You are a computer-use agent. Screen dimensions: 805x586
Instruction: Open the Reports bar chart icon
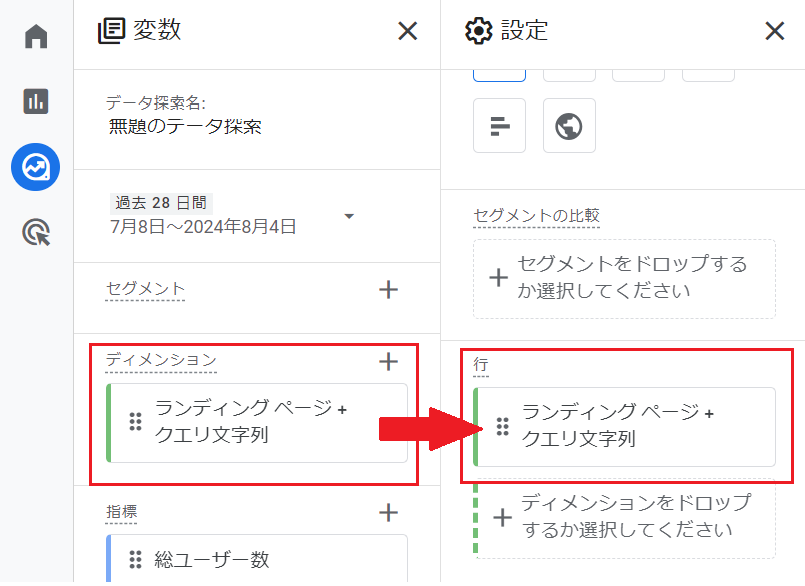pos(36,101)
